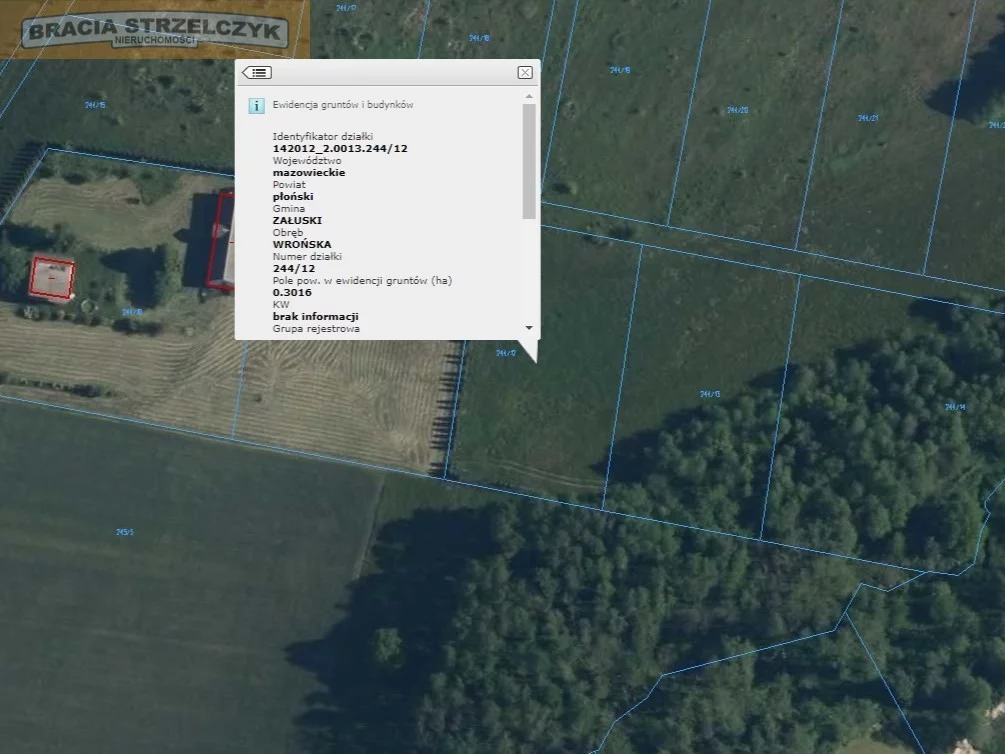The height and width of the screenshot is (754, 1005).
Task: Click the Bracia Strzelczyk Nieruchomości logo
Action: tap(155, 30)
